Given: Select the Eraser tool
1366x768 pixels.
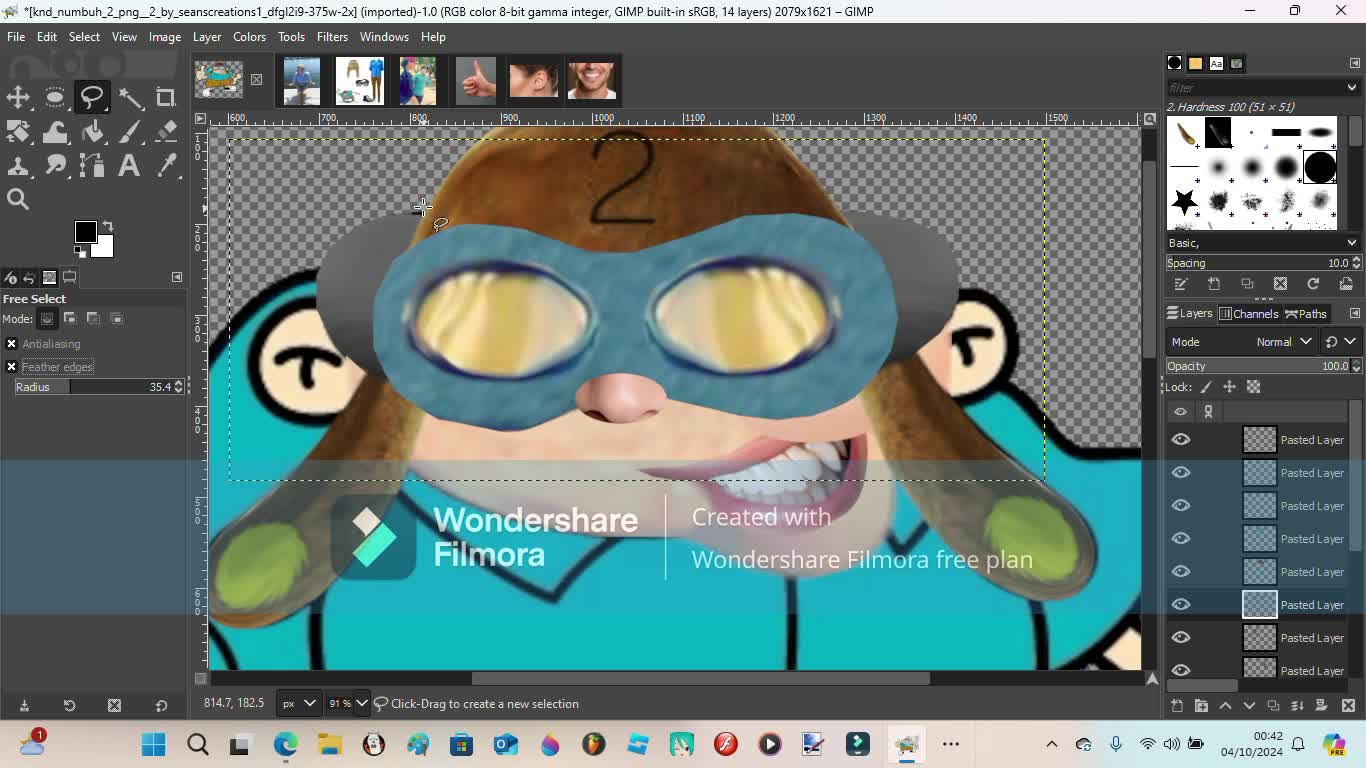Looking at the screenshot, I should pos(166,131).
